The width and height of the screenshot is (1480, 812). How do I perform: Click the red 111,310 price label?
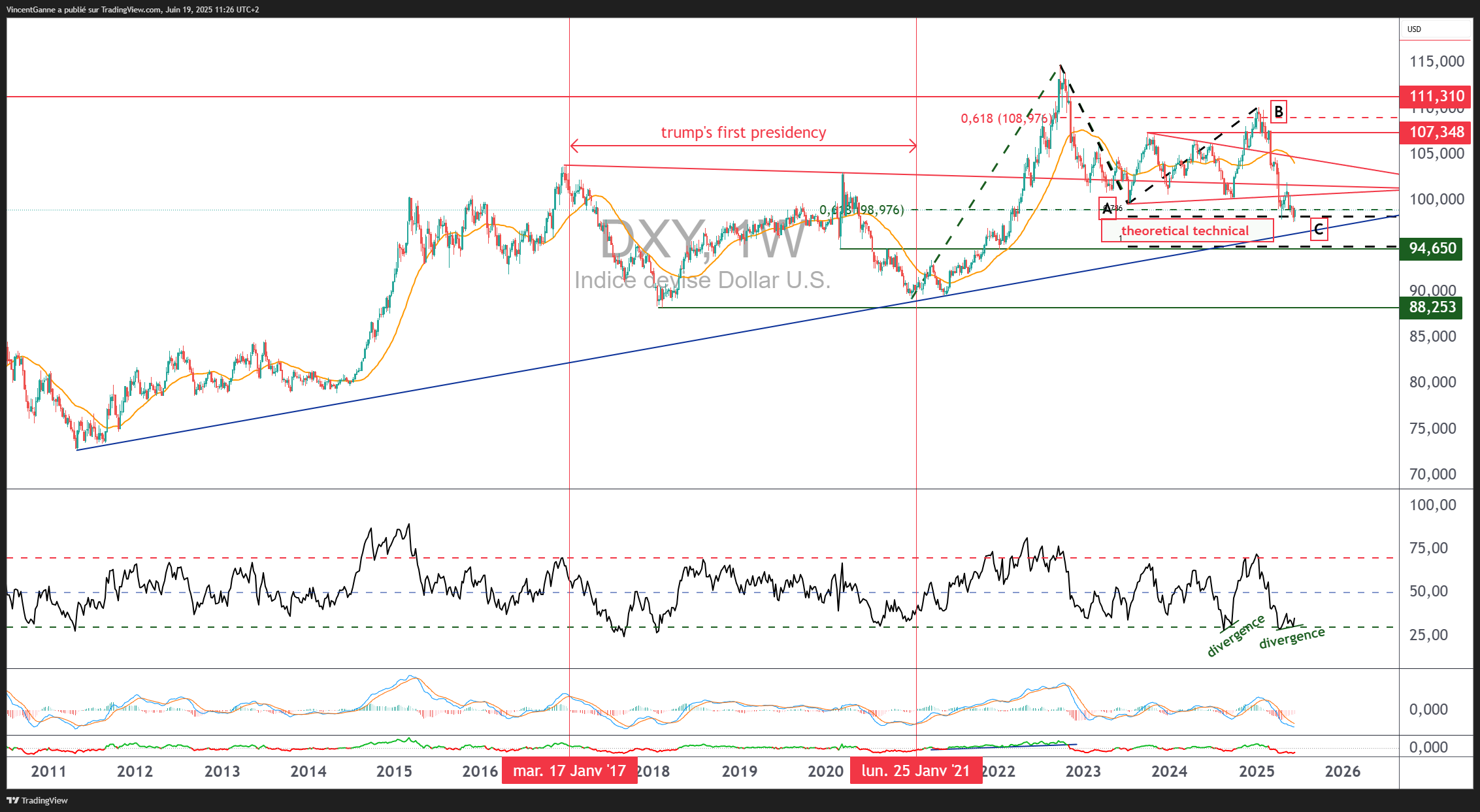click(1436, 97)
